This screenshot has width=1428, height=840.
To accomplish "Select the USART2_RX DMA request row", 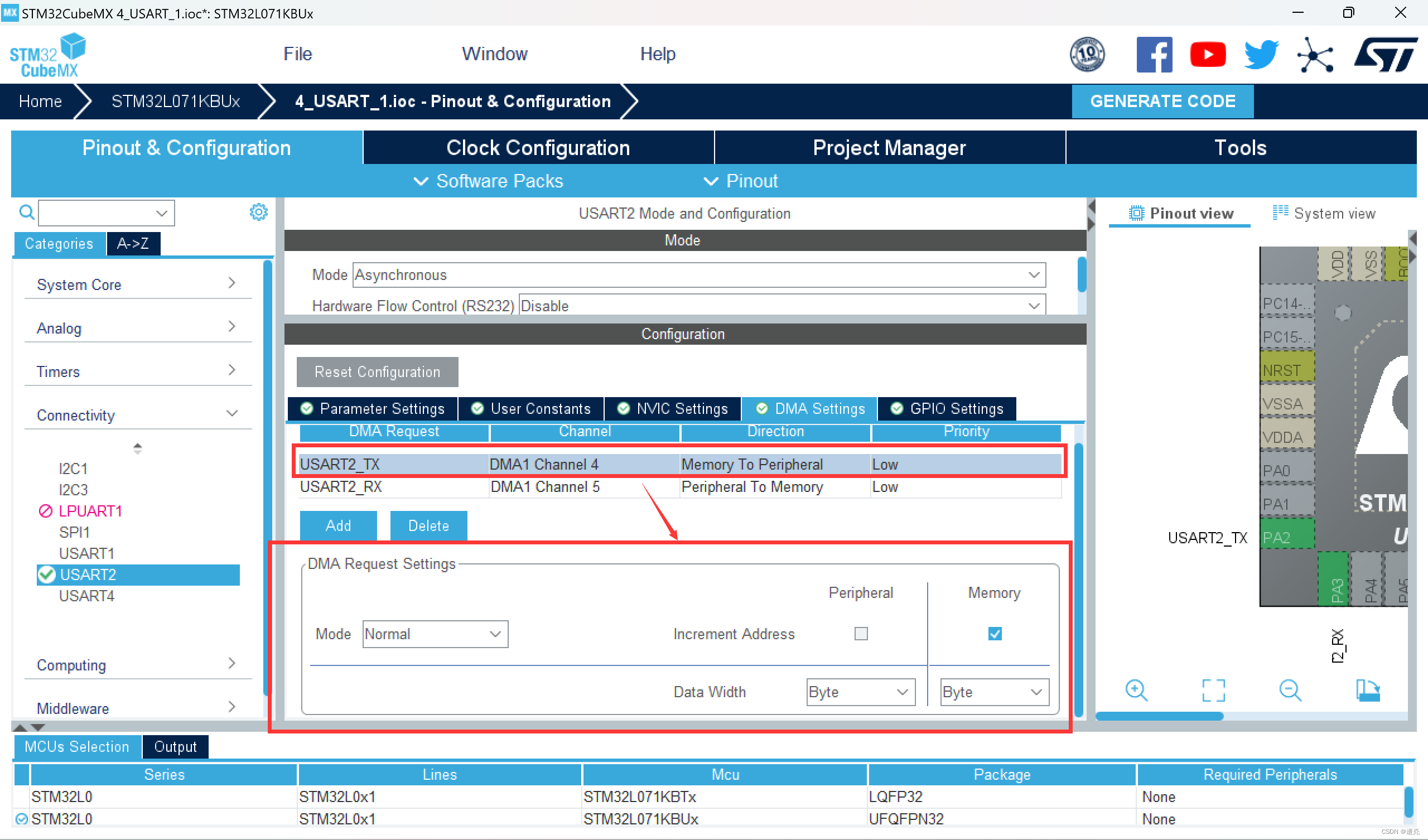I will pyautogui.click(x=680, y=487).
